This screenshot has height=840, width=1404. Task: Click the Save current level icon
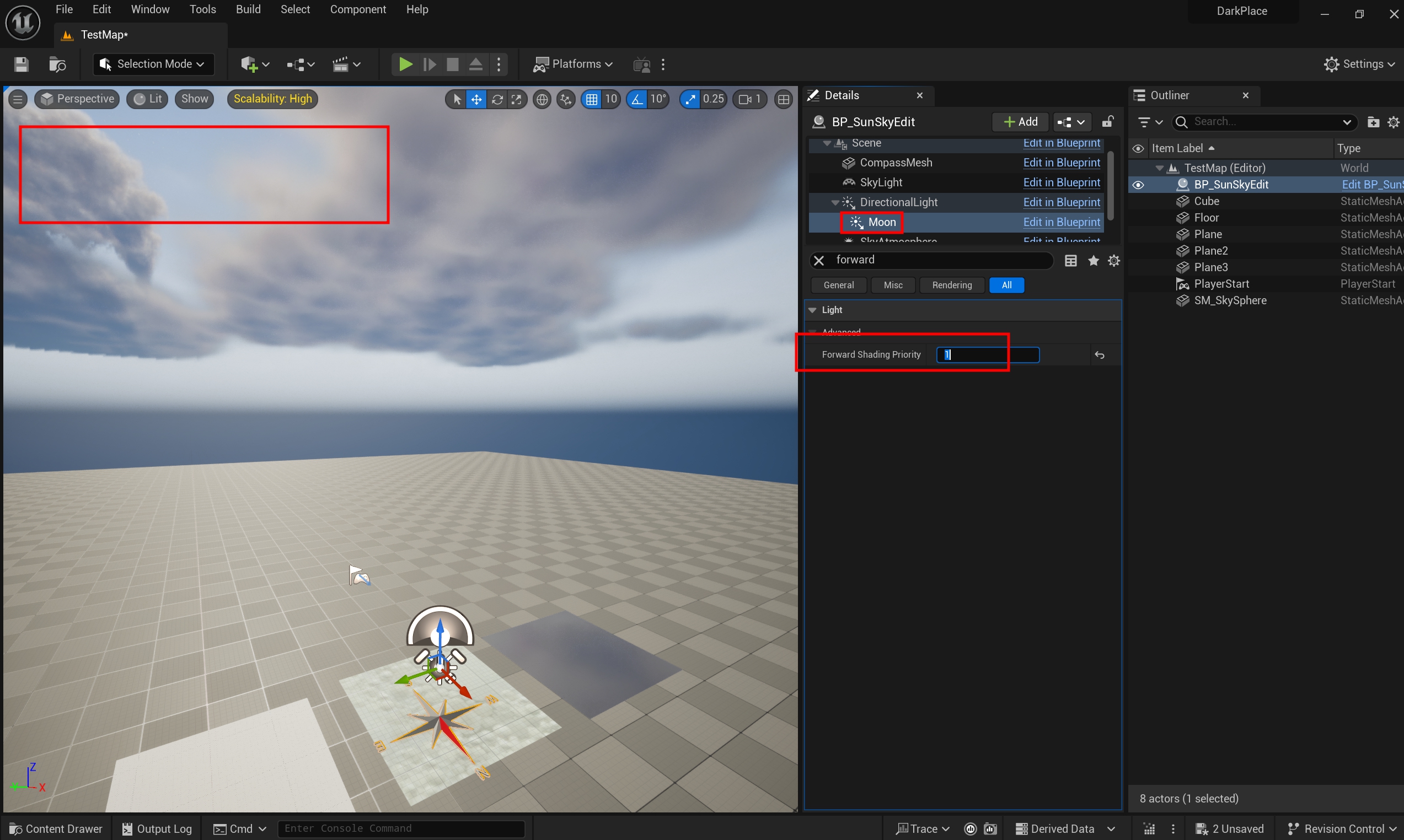coord(22,64)
